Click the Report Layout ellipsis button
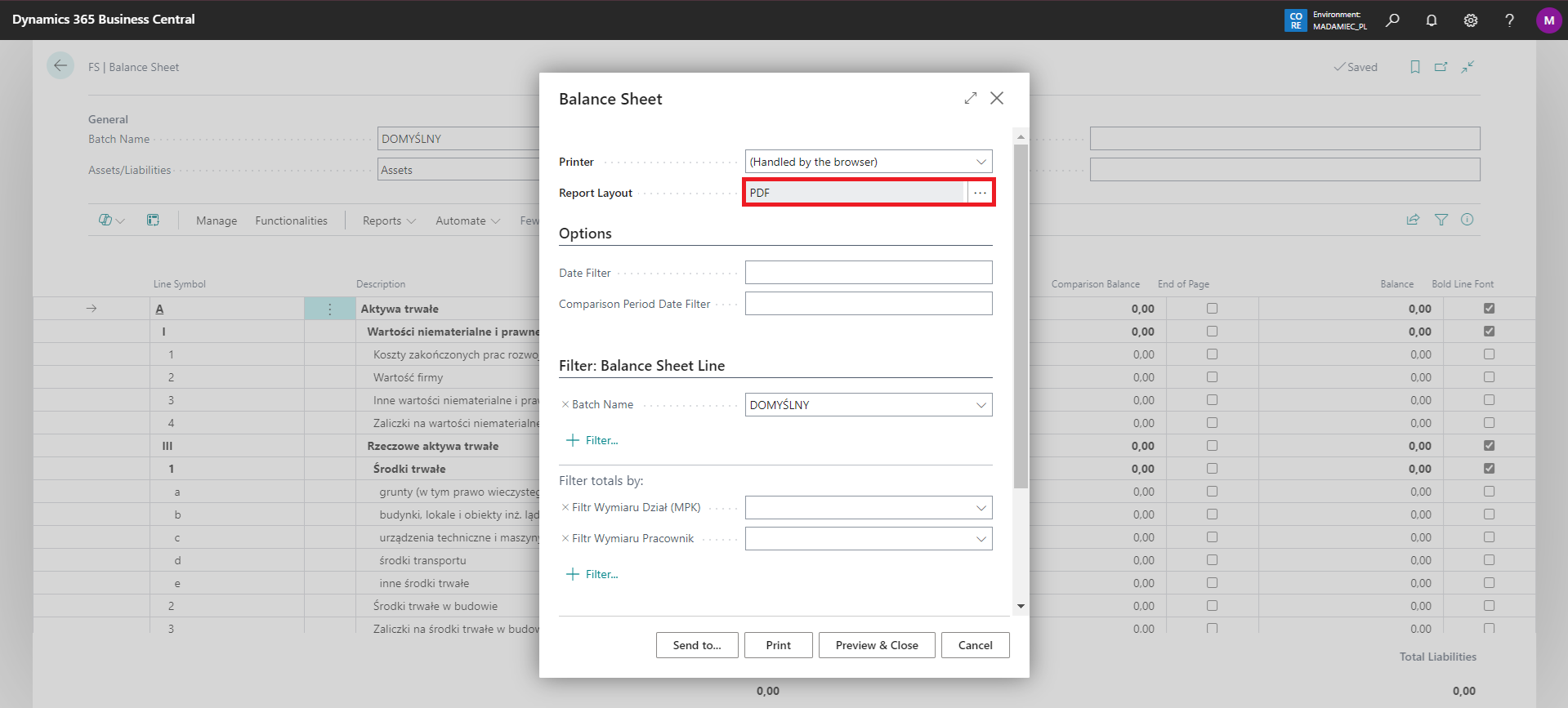 [980, 193]
